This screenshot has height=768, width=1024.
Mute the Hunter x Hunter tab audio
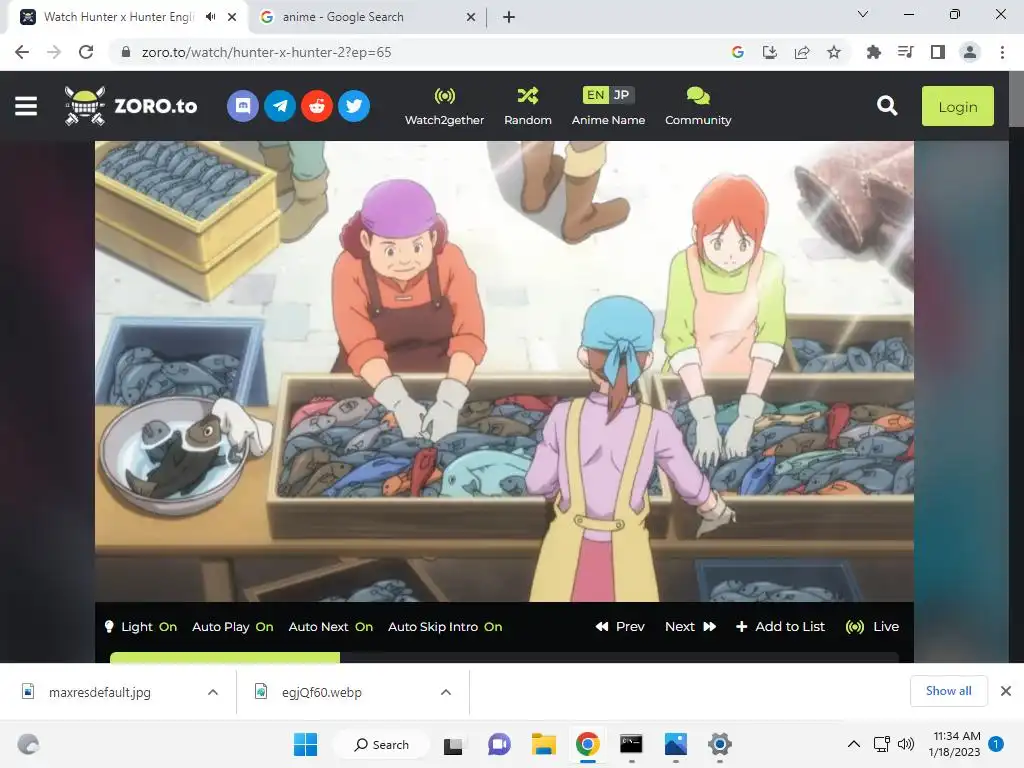point(210,17)
